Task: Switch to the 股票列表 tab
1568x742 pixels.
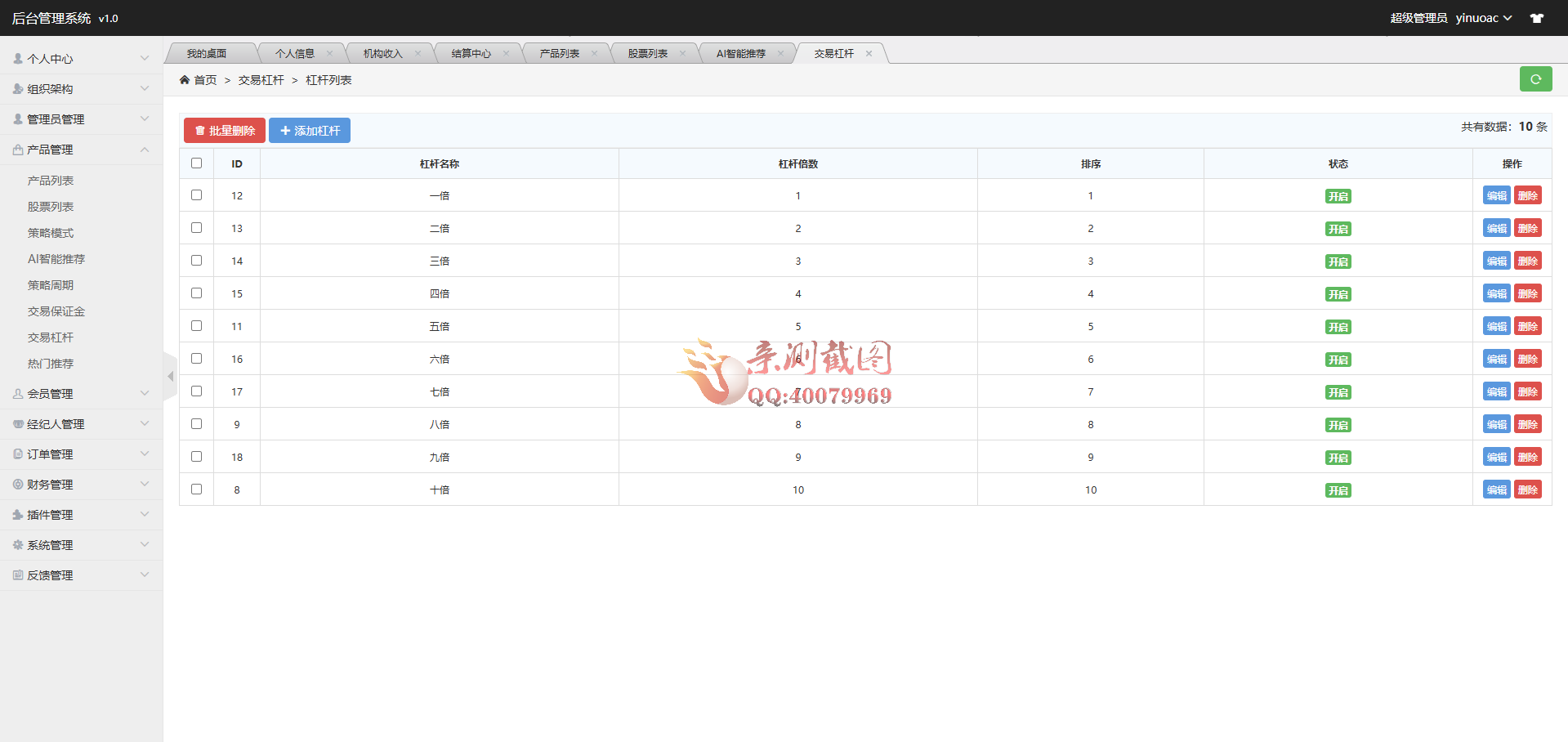Action: [647, 54]
